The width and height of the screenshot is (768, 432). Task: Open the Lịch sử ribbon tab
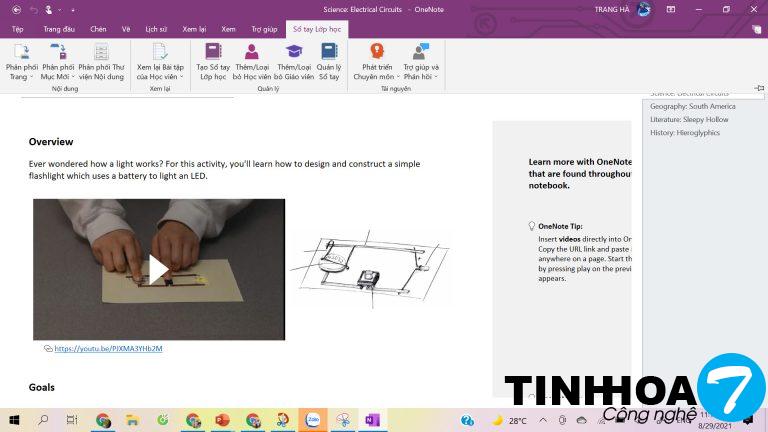coord(156,29)
